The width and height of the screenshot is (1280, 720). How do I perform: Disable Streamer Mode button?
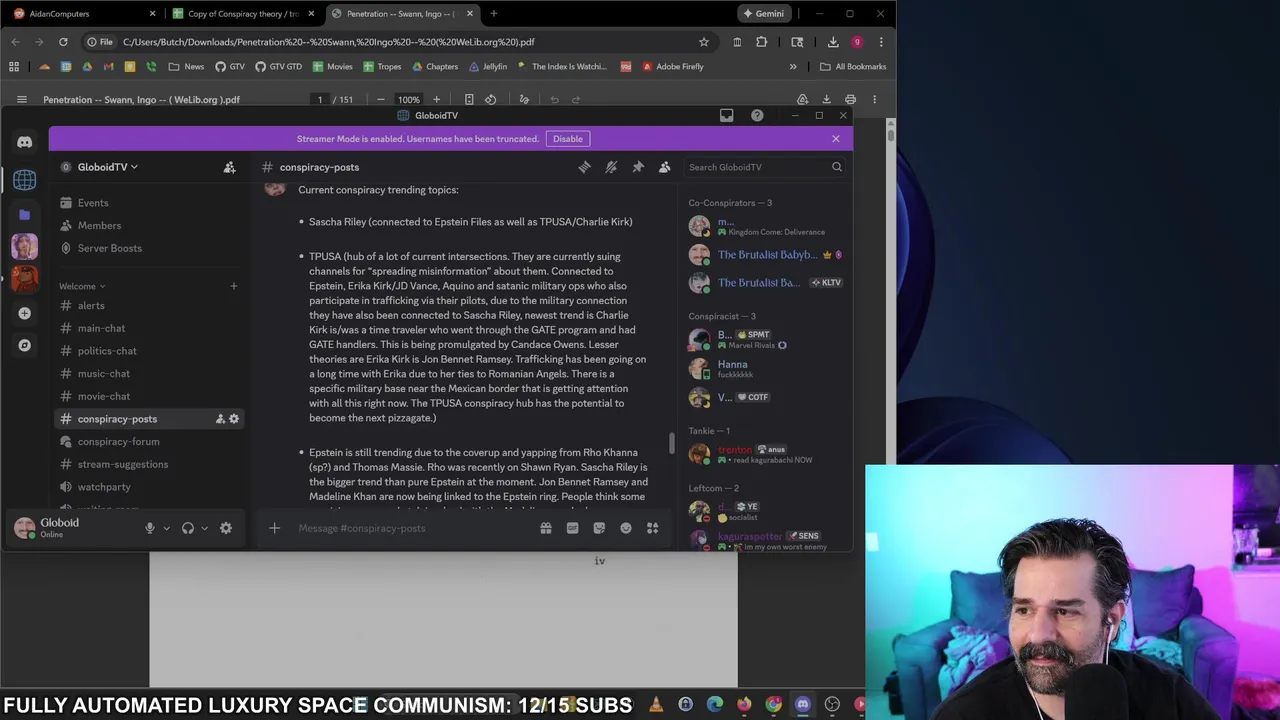(x=568, y=139)
